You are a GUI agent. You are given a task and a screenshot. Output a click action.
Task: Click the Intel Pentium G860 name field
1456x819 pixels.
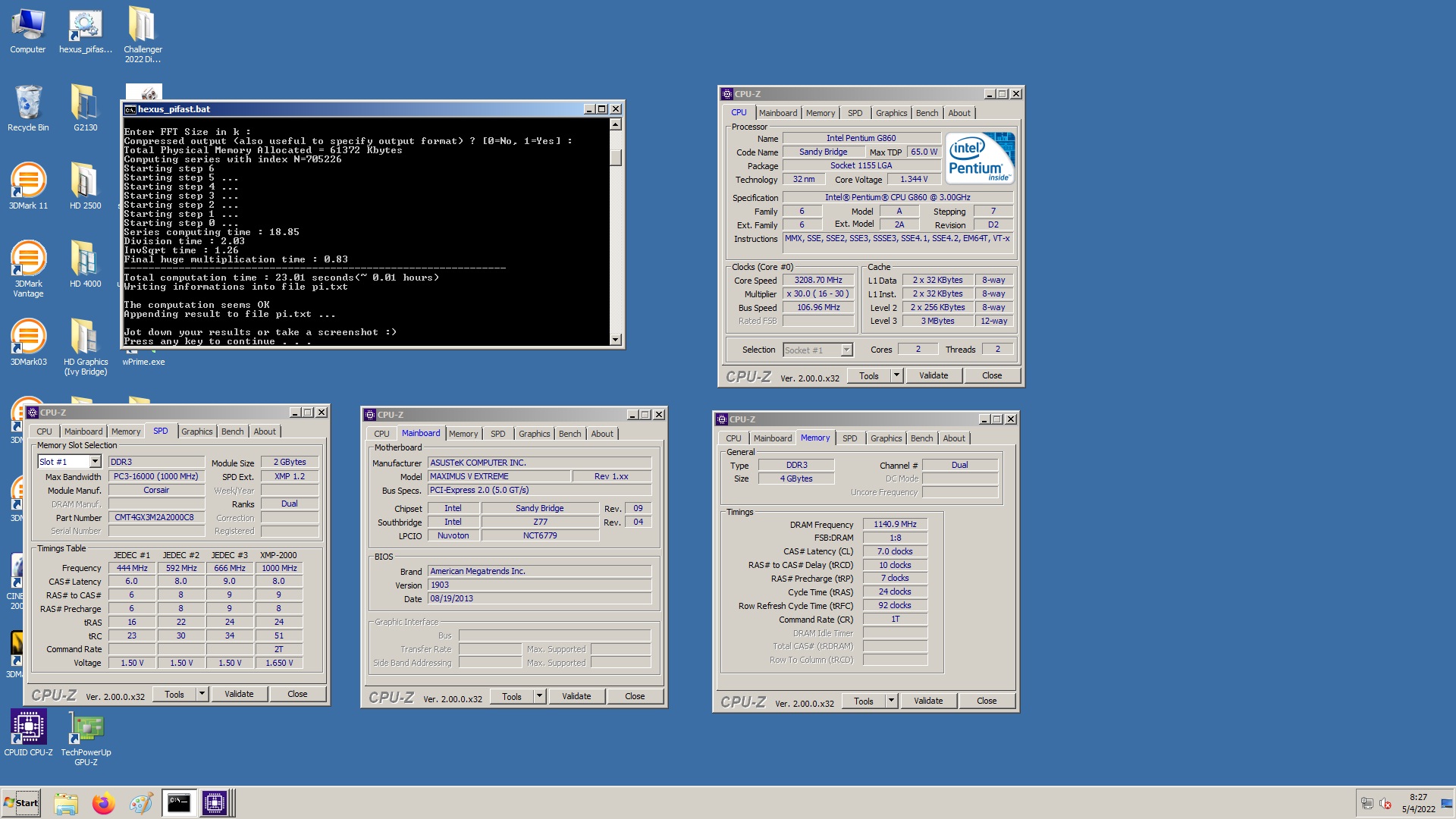tap(861, 139)
